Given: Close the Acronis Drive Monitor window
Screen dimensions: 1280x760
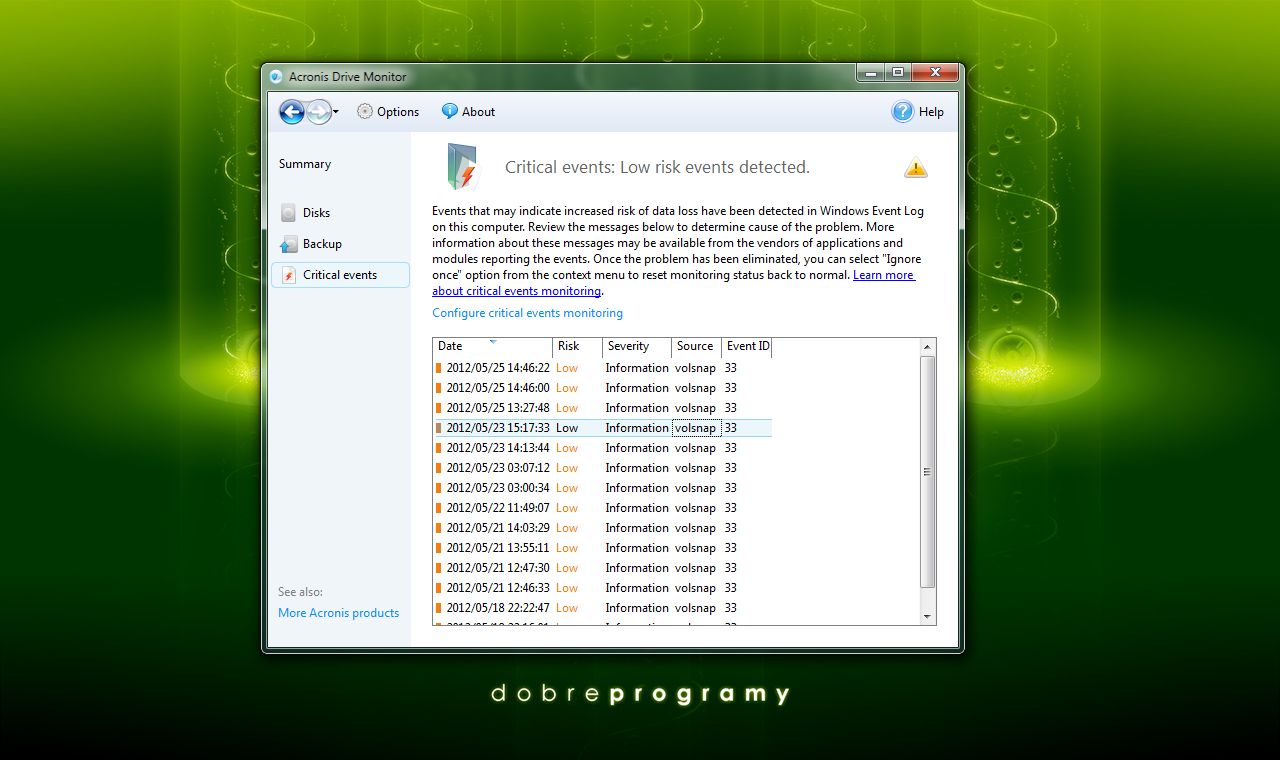Looking at the screenshot, I should (x=935, y=72).
